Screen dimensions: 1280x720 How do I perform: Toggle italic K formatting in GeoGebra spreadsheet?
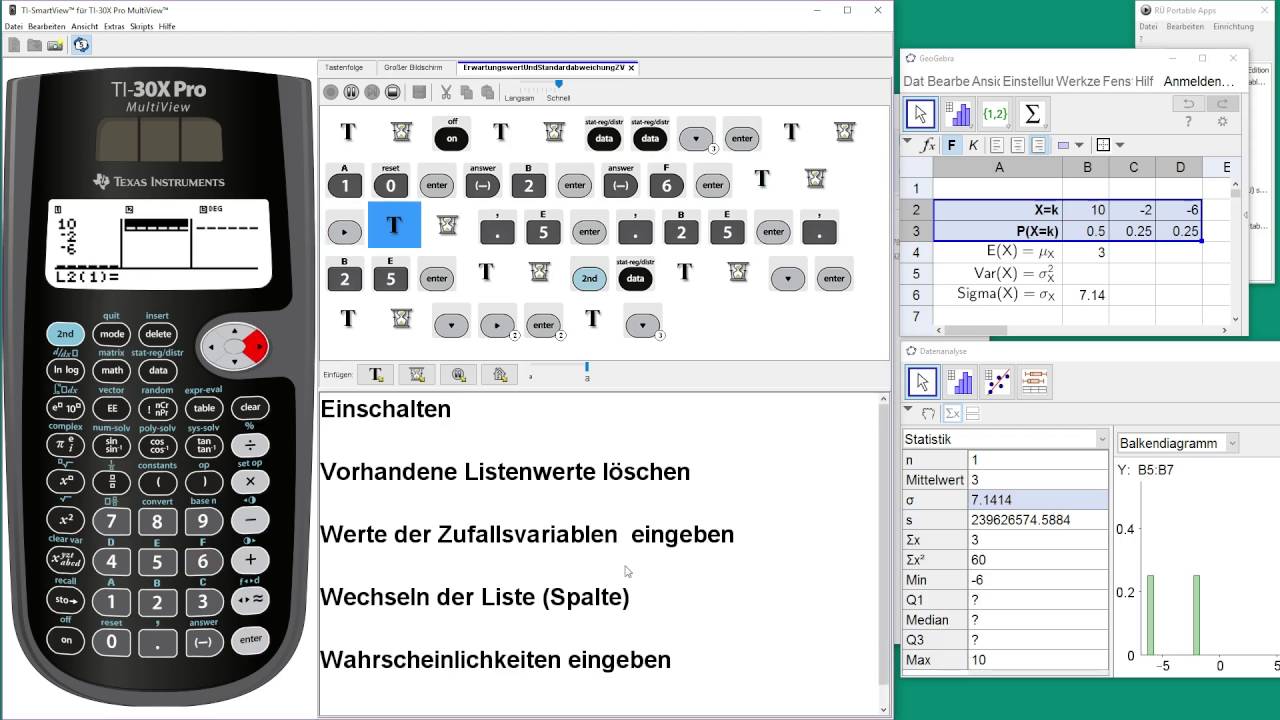click(973, 145)
